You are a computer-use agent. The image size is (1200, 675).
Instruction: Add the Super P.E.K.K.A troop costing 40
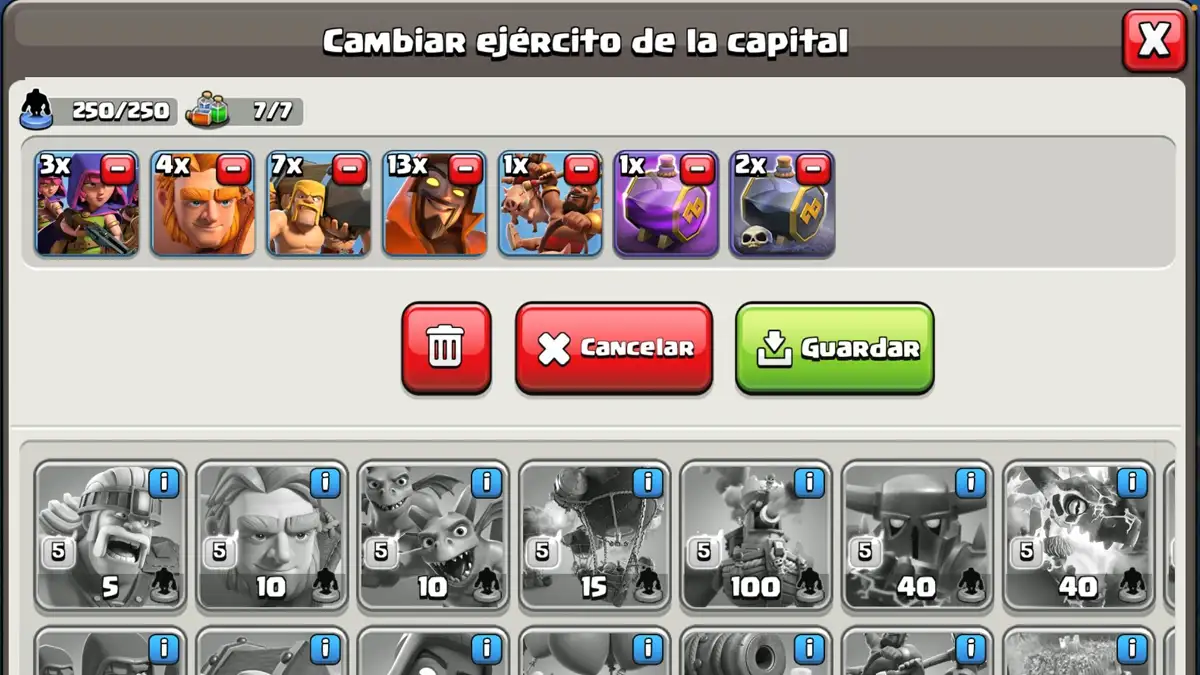coord(917,536)
